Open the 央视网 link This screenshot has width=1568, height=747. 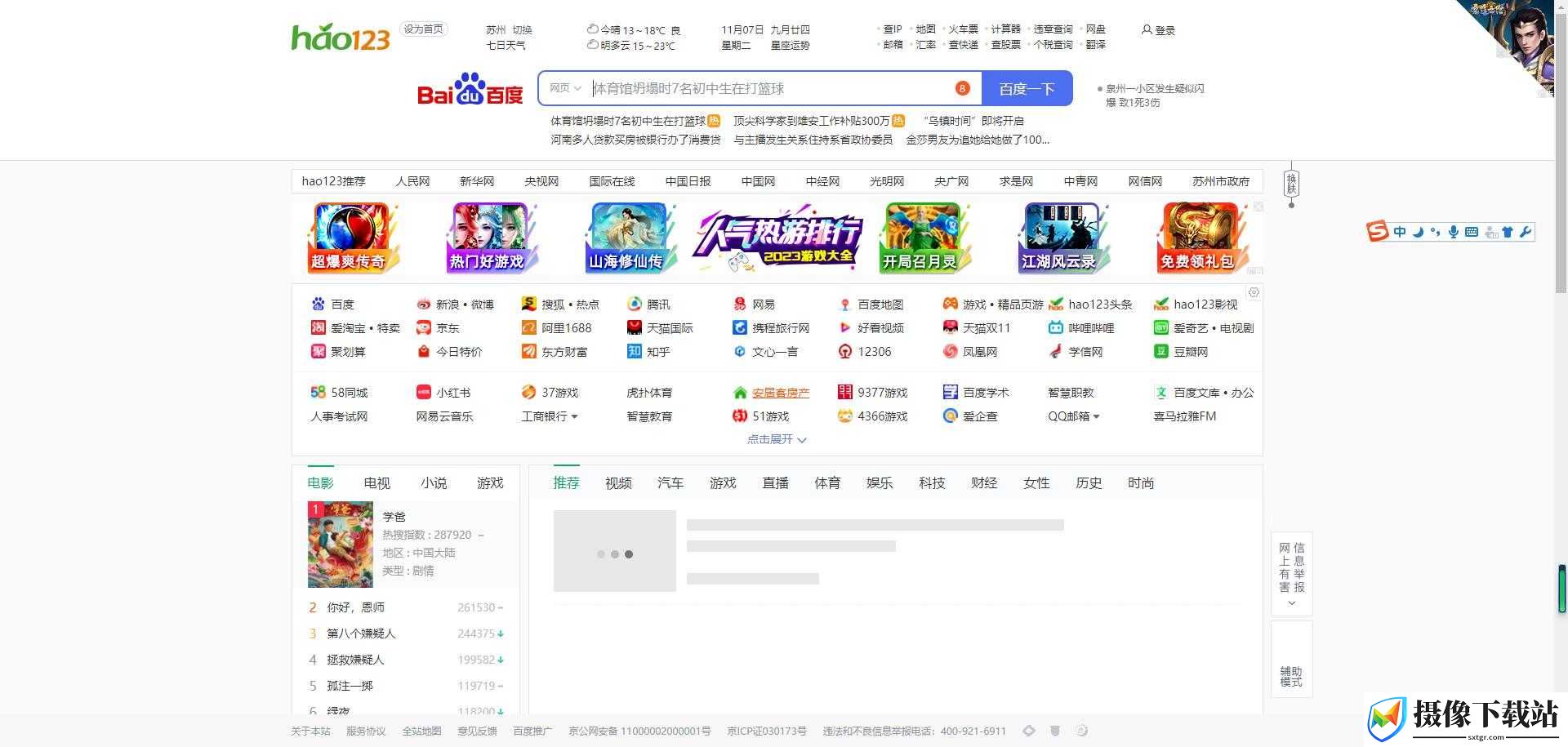point(541,181)
